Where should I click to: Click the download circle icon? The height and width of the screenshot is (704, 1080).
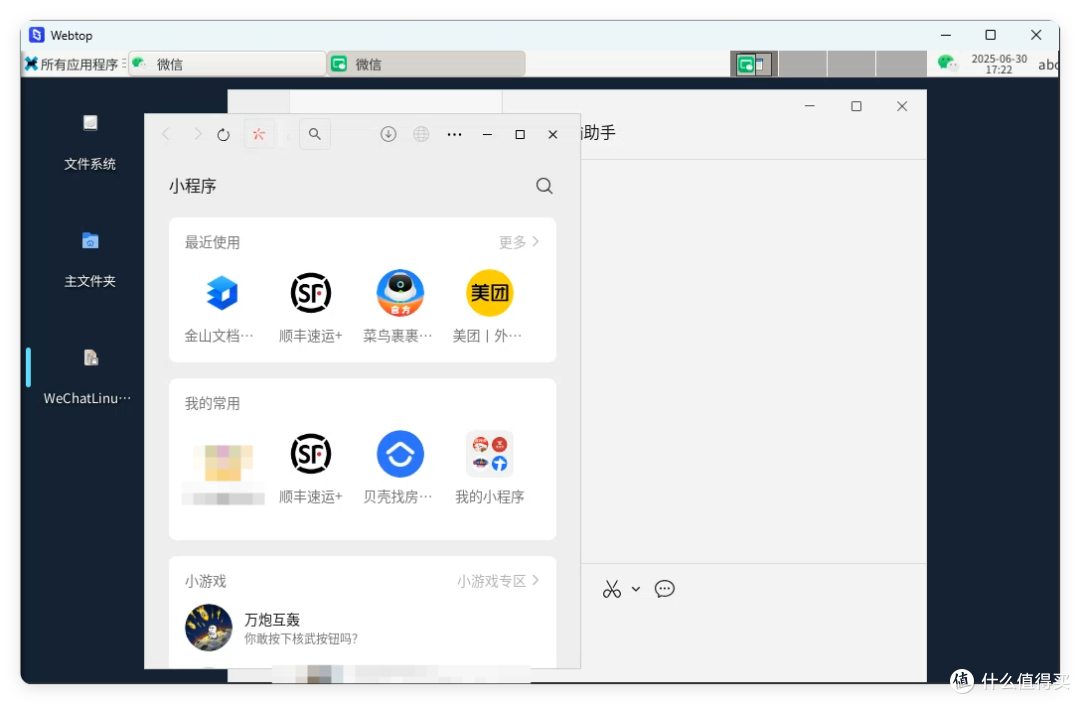pyautogui.click(x=388, y=134)
